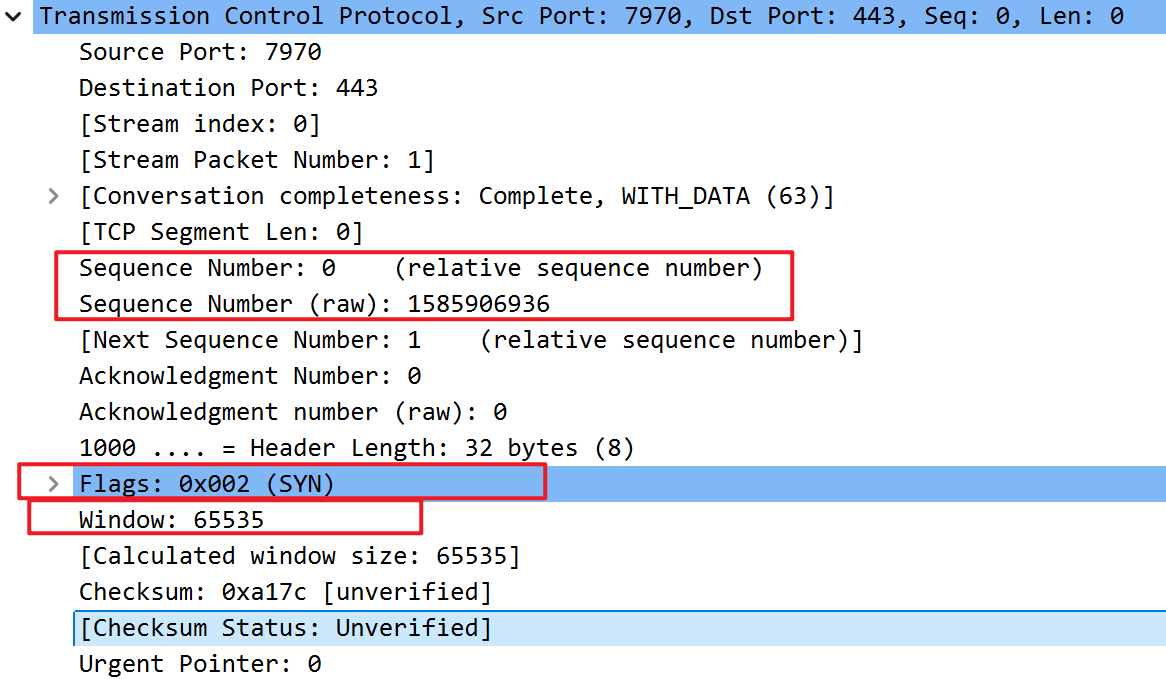Click the TCP Segment Len field

[x=221, y=232]
